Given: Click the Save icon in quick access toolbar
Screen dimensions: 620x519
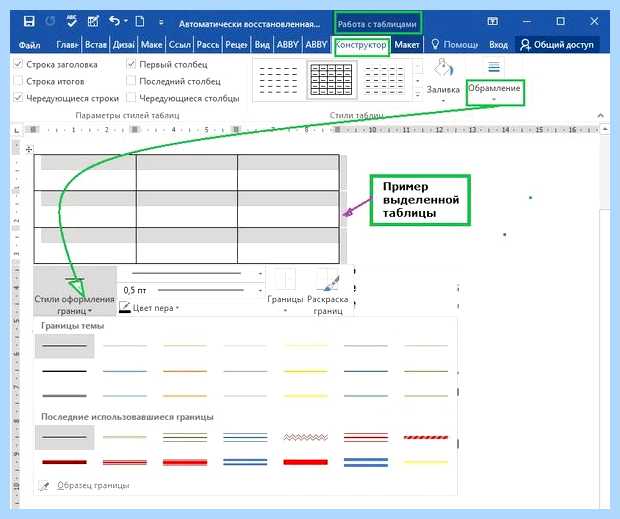Looking at the screenshot, I should coord(29,21).
